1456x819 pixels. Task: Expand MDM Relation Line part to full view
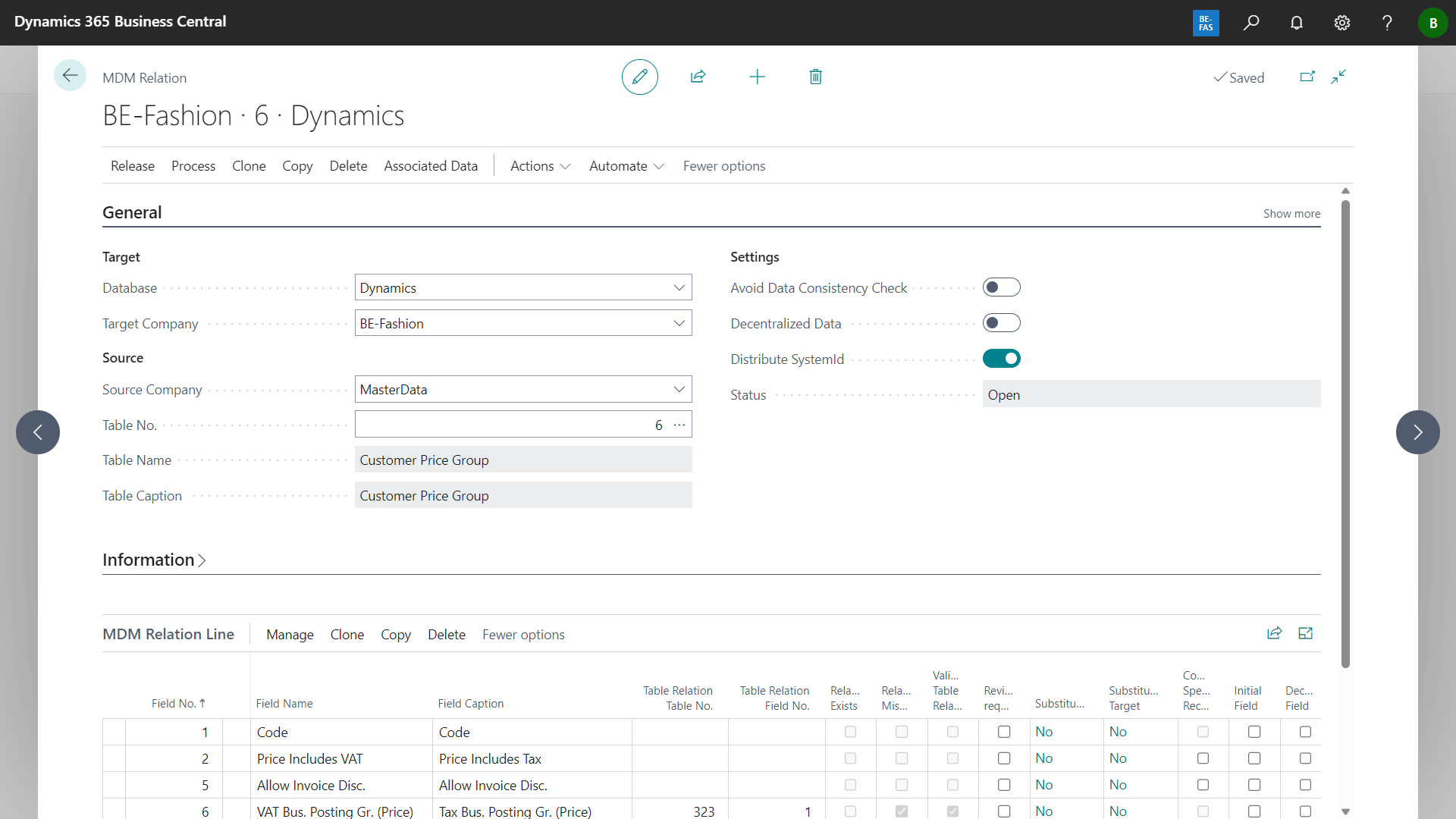(x=1305, y=633)
